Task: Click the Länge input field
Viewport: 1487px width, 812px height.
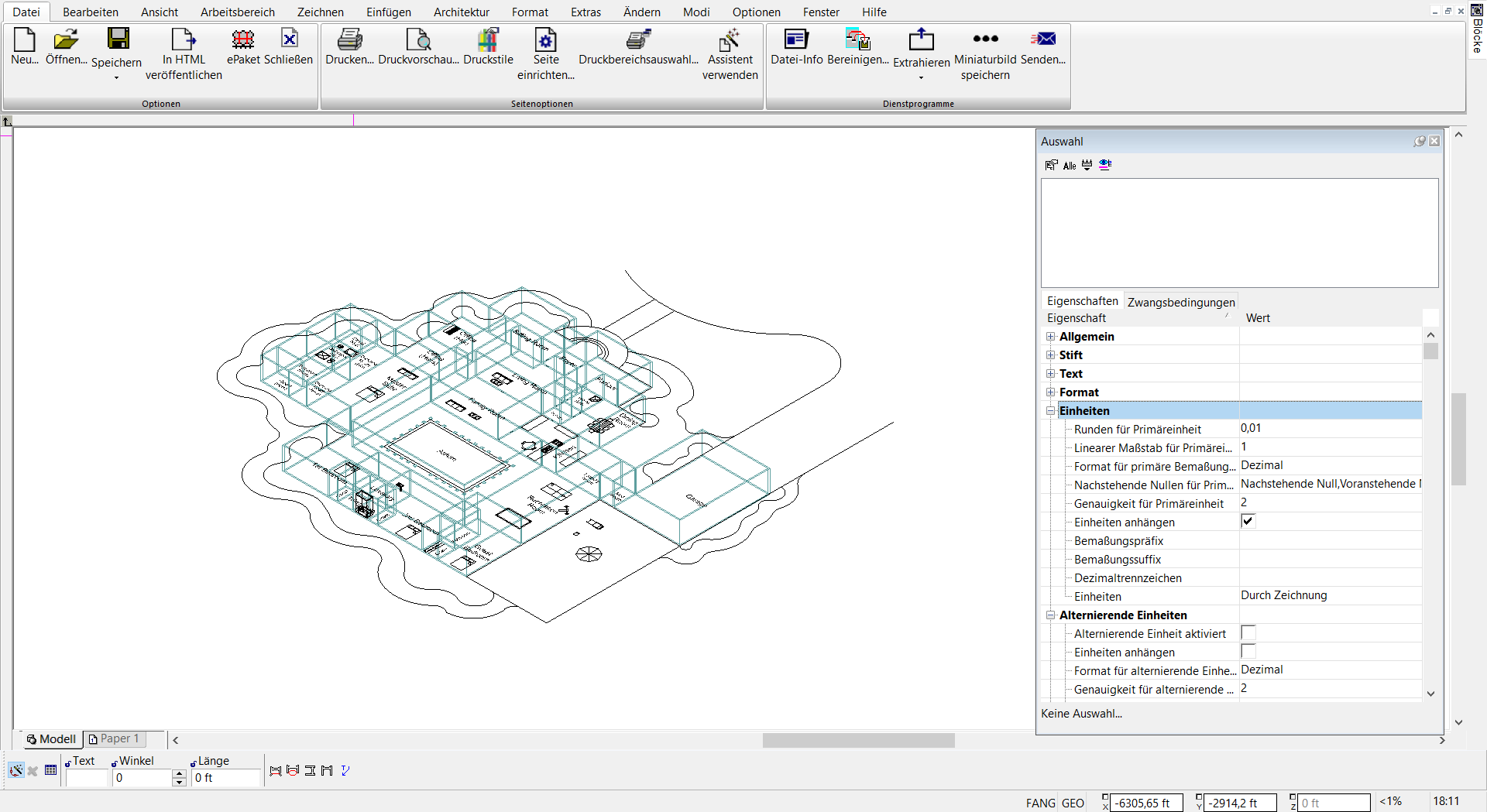Action: (x=226, y=777)
